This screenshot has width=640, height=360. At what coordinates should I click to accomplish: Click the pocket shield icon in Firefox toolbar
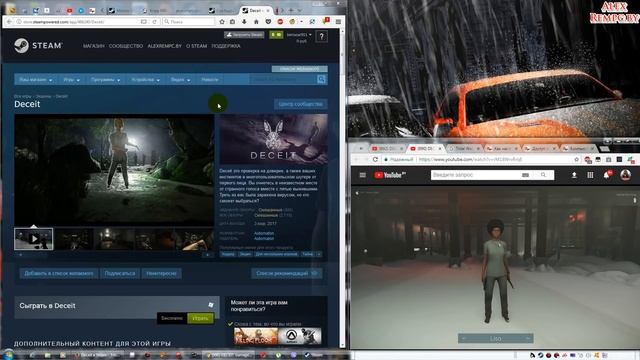click(x=268, y=22)
